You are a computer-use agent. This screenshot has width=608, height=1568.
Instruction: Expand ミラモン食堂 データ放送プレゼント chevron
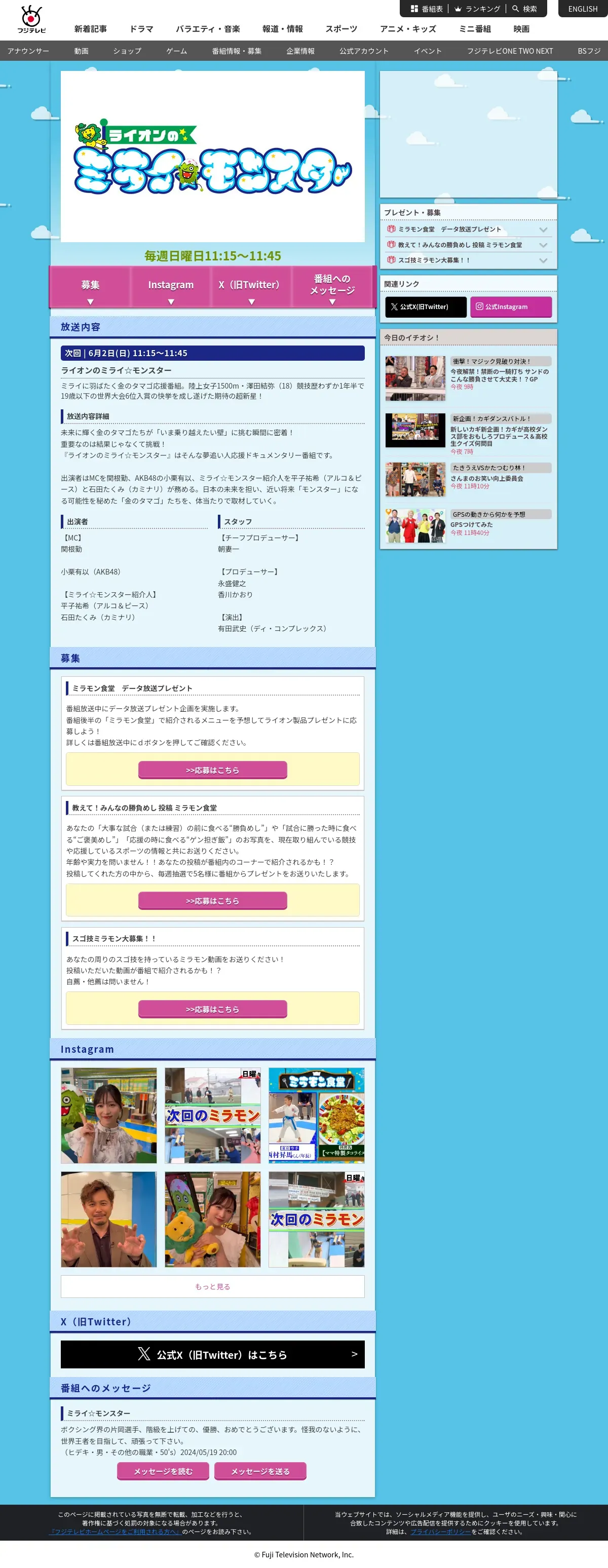(544, 230)
